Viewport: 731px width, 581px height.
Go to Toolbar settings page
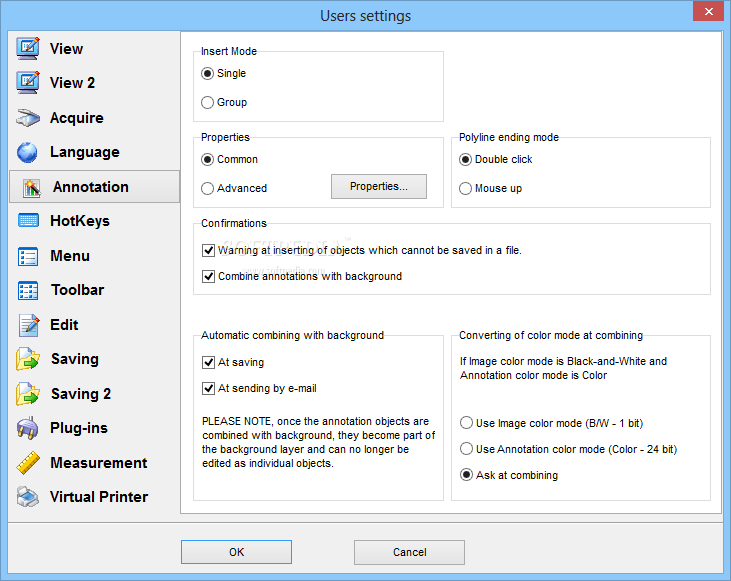click(77, 290)
